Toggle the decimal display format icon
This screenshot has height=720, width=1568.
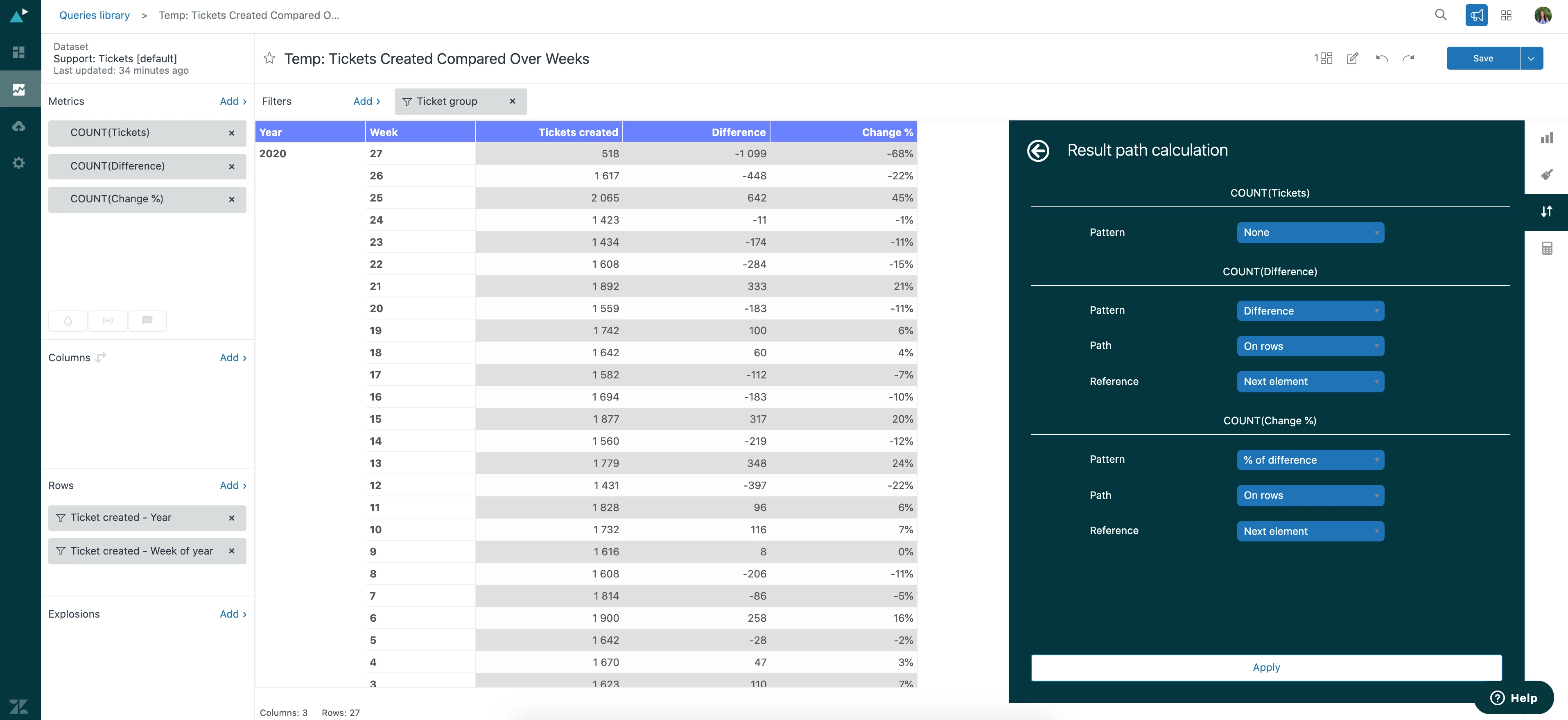point(1323,59)
